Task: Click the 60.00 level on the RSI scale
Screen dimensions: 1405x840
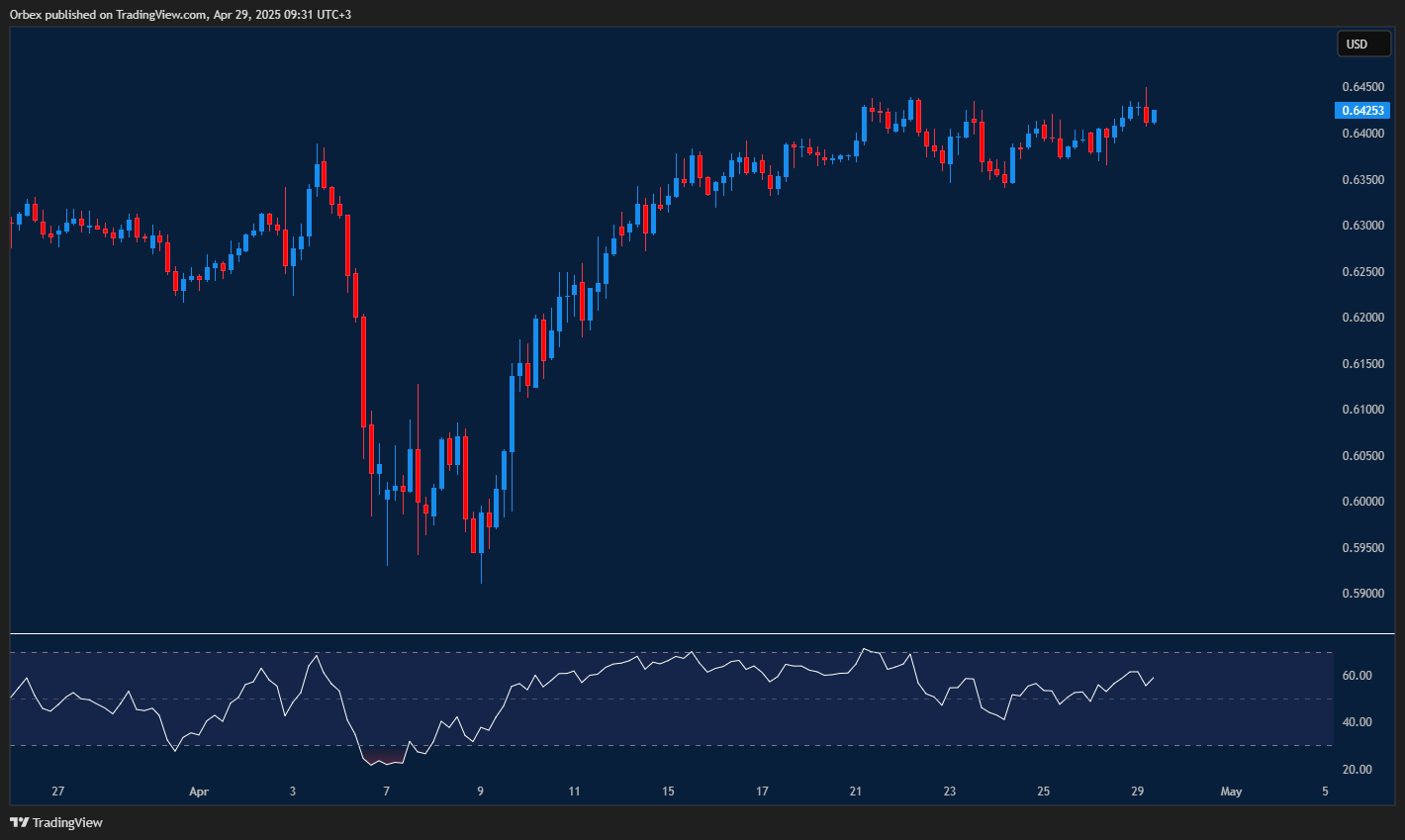Action: [x=1358, y=674]
